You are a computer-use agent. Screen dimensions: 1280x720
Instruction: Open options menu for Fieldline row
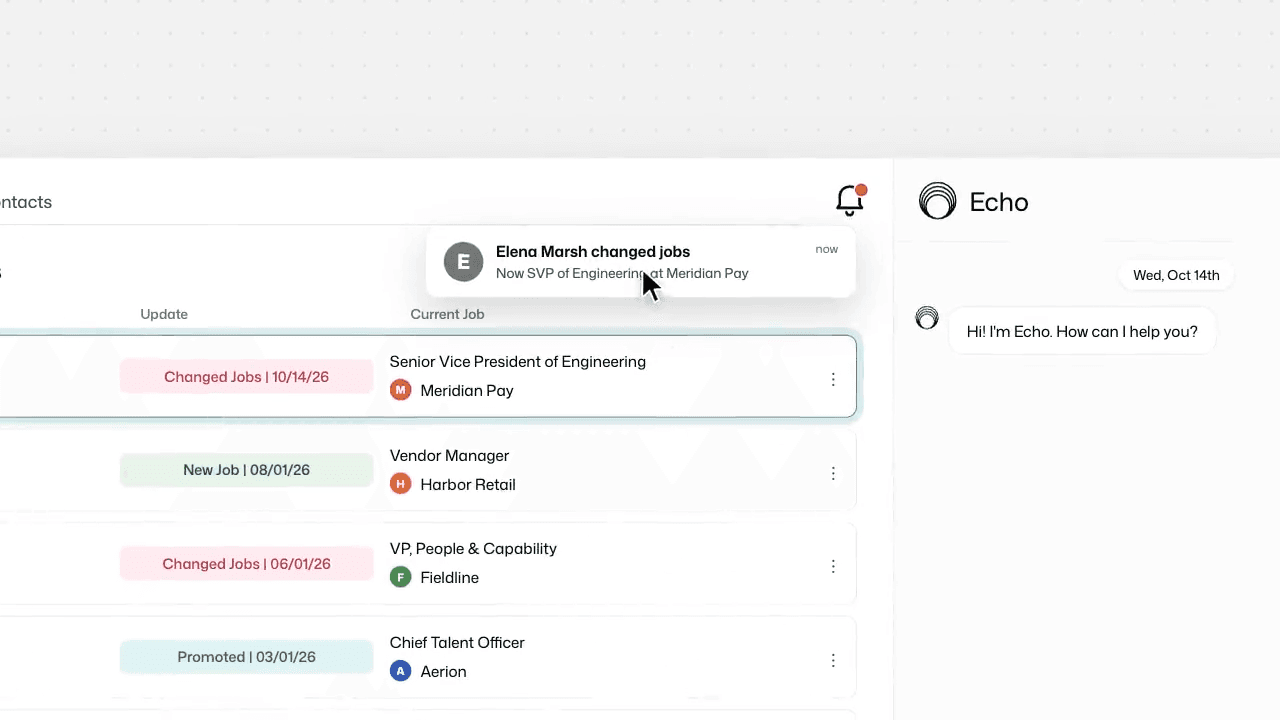833,566
